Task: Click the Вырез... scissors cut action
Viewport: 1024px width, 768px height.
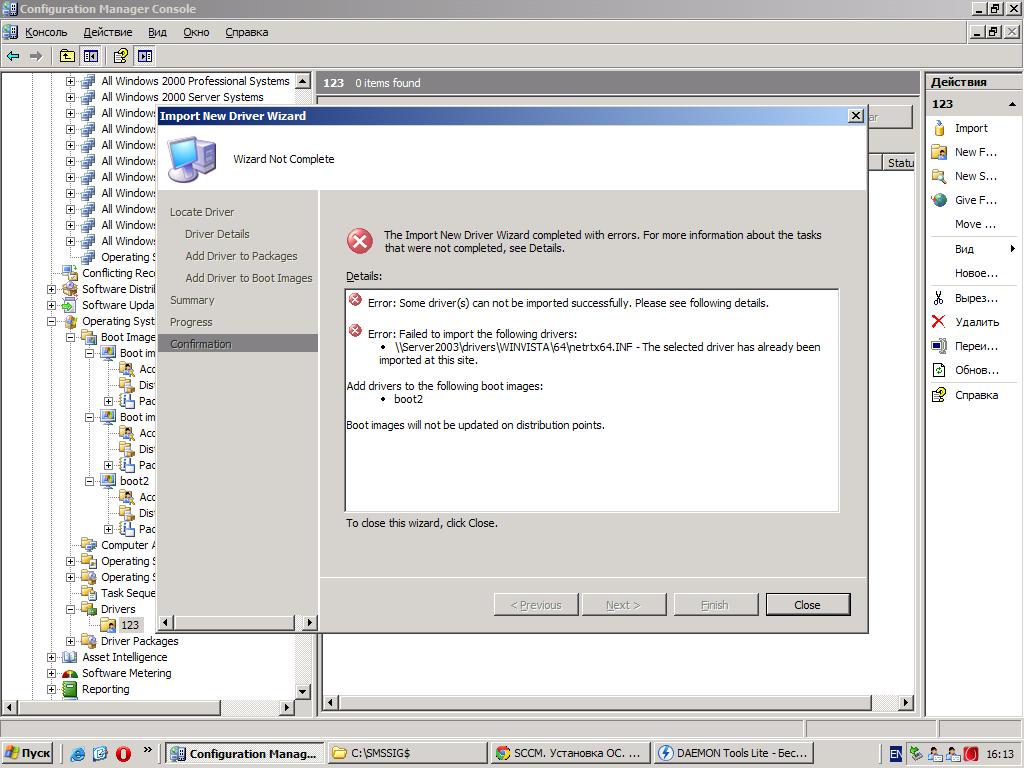Action: coord(939,298)
